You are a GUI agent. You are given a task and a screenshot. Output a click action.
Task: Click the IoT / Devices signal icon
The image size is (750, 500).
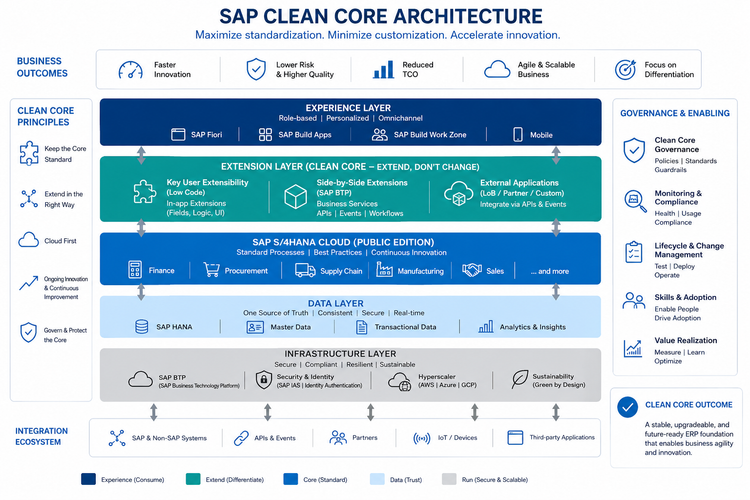pyautogui.click(x=422, y=438)
